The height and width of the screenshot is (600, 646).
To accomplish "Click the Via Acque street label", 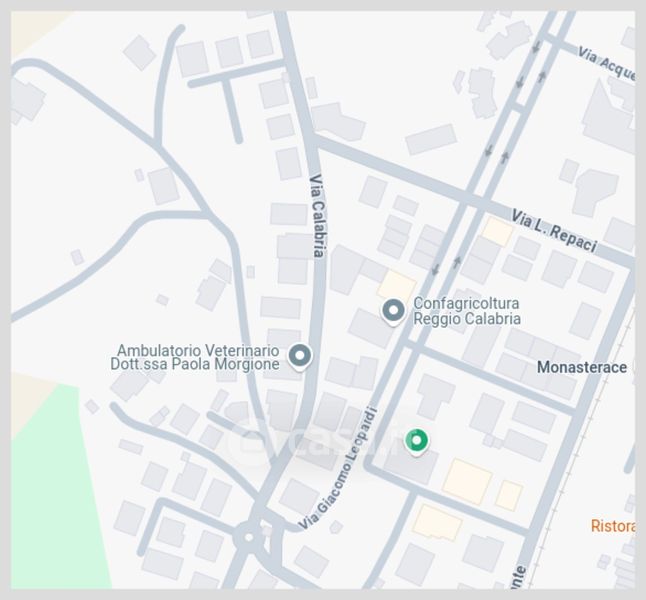I will click(606, 63).
